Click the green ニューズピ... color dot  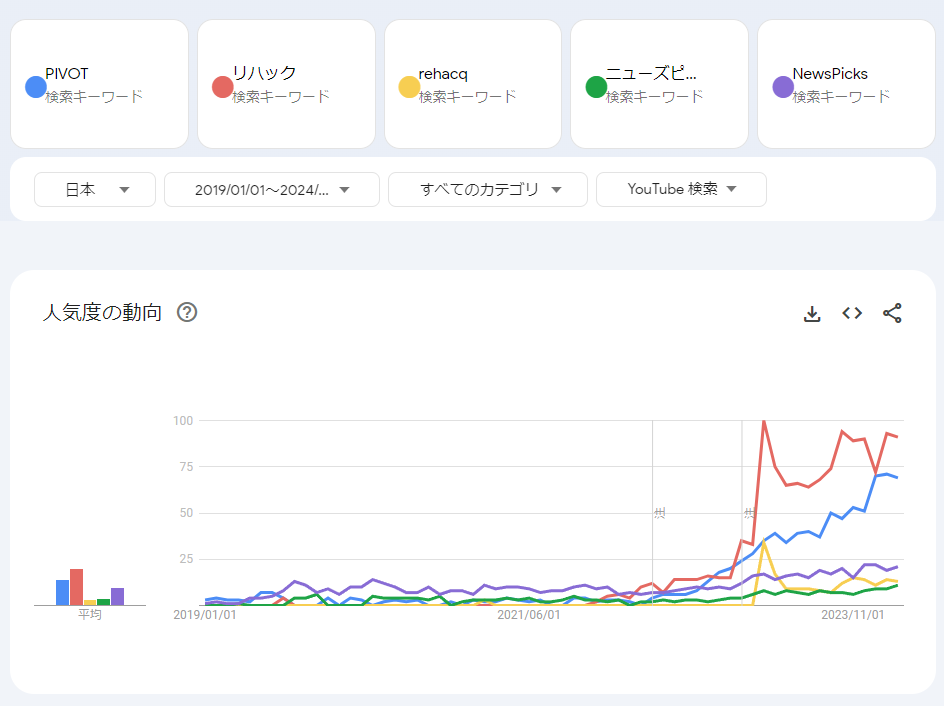pyautogui.click(x=596, y=87)
